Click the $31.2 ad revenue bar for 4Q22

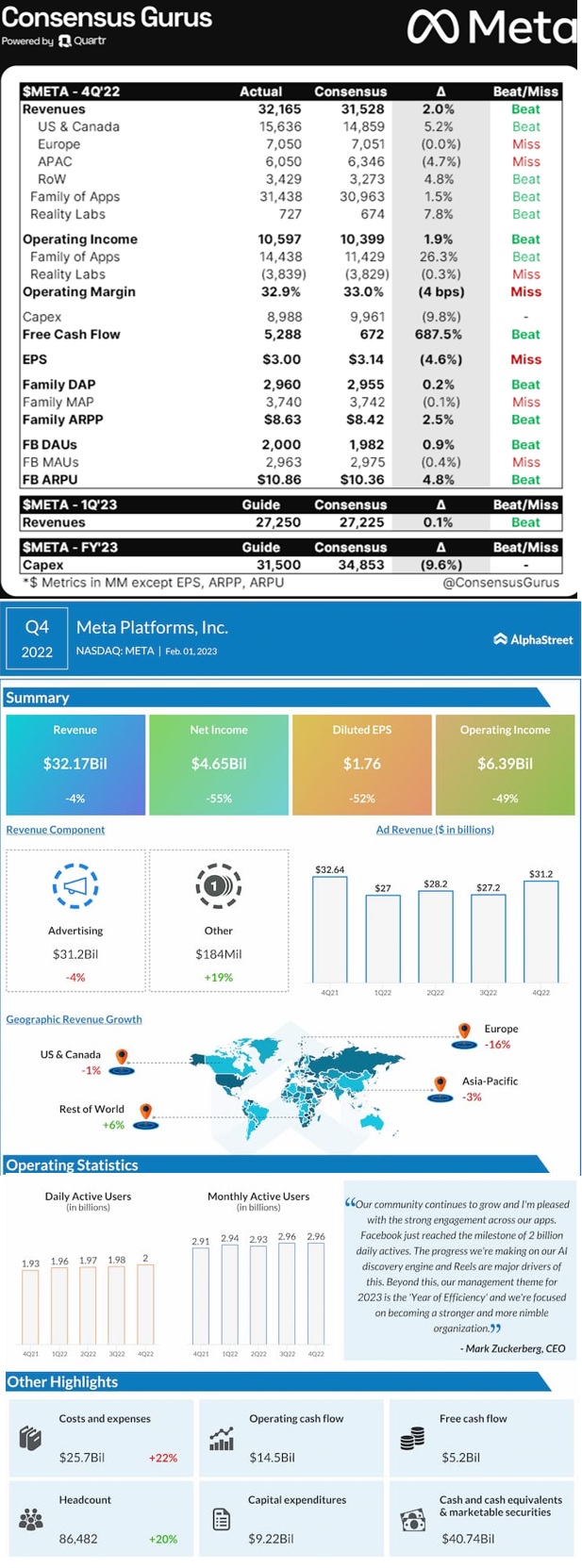click(x=540, y=933)
